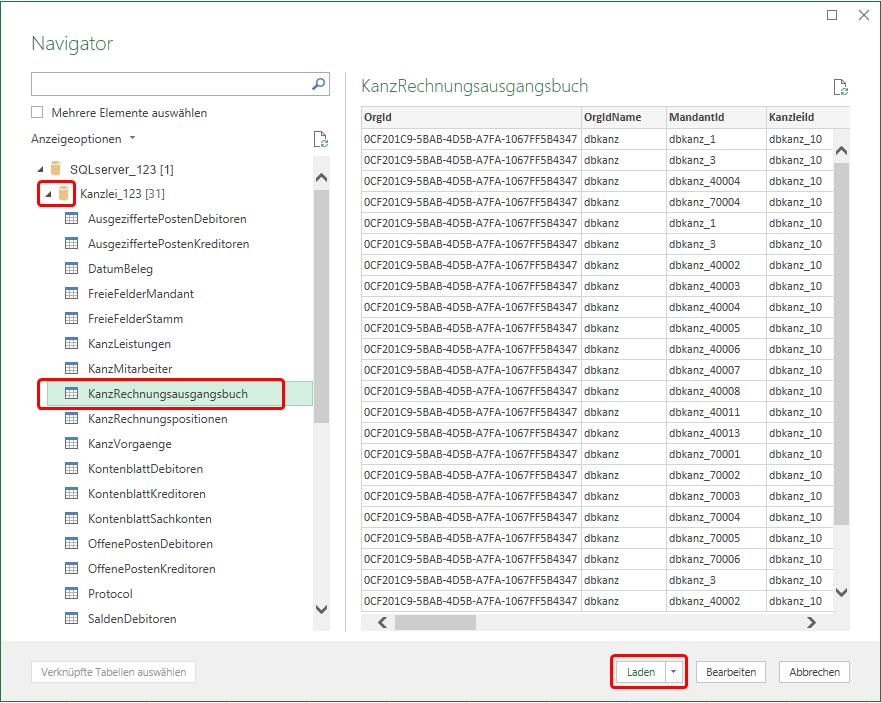Click the KanzleiId column header
This screenshot has width=881, height=703.
click(x=807, y=117)
